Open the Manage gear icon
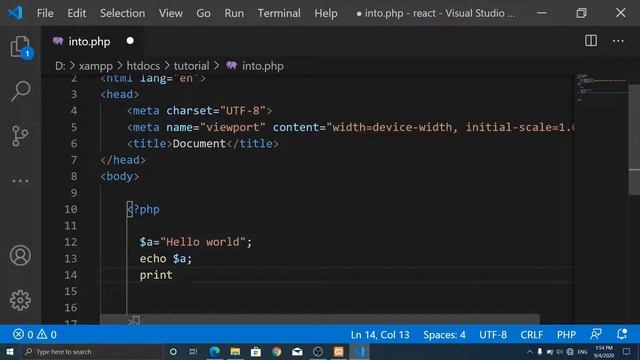This screenshot has width=640, height=360. pyautogui.click(x=20, y=300)
